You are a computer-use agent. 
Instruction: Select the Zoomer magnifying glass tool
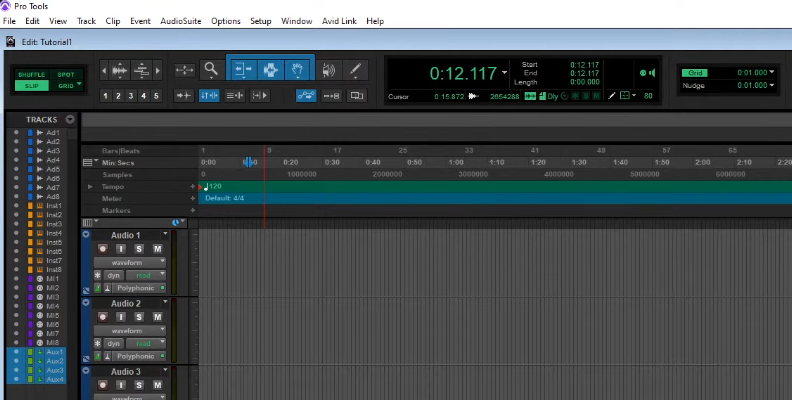pyautogui.click(x=211, y=69)
